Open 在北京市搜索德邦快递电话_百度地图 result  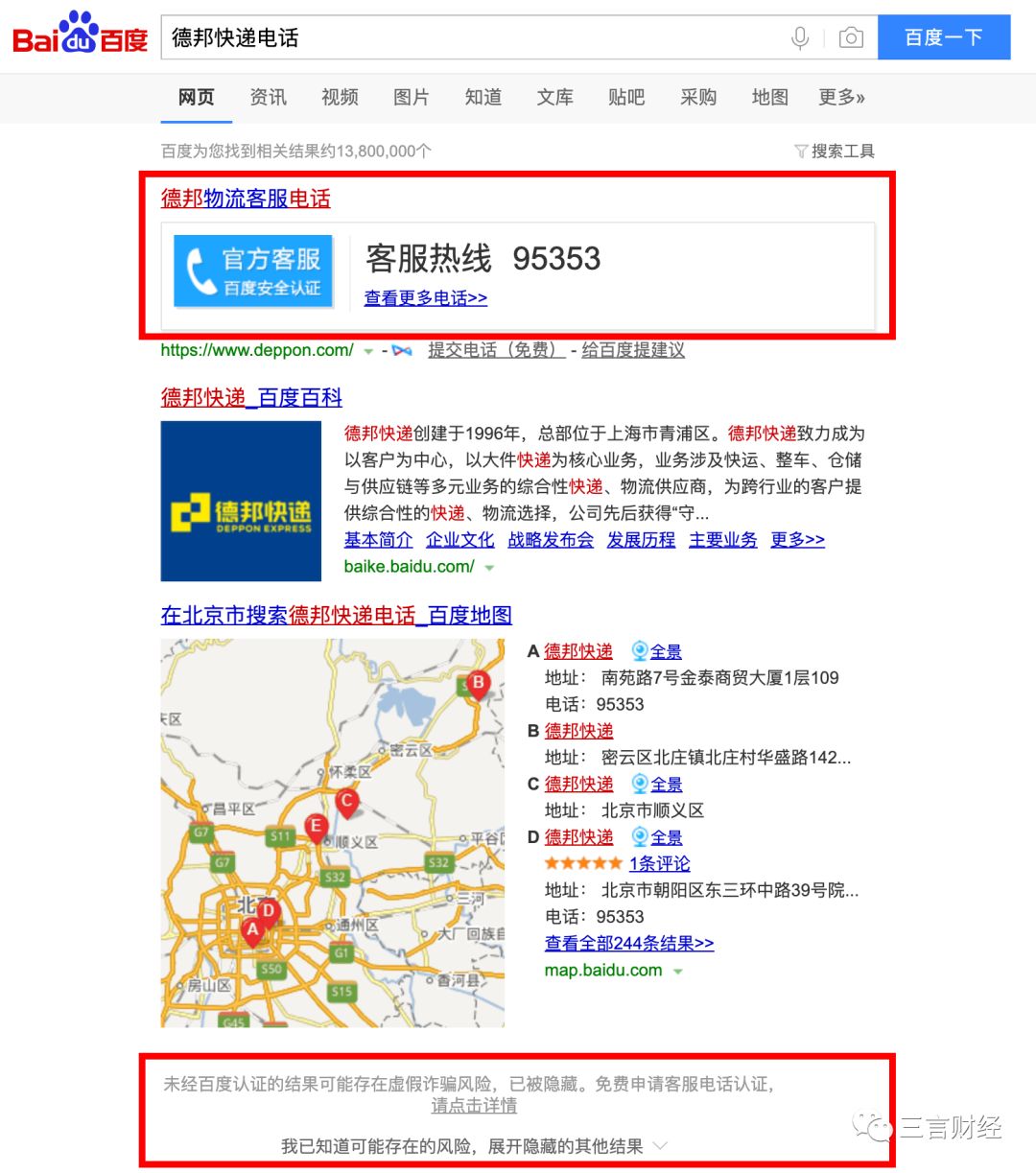pyautogui.click(x=337, y=615)
